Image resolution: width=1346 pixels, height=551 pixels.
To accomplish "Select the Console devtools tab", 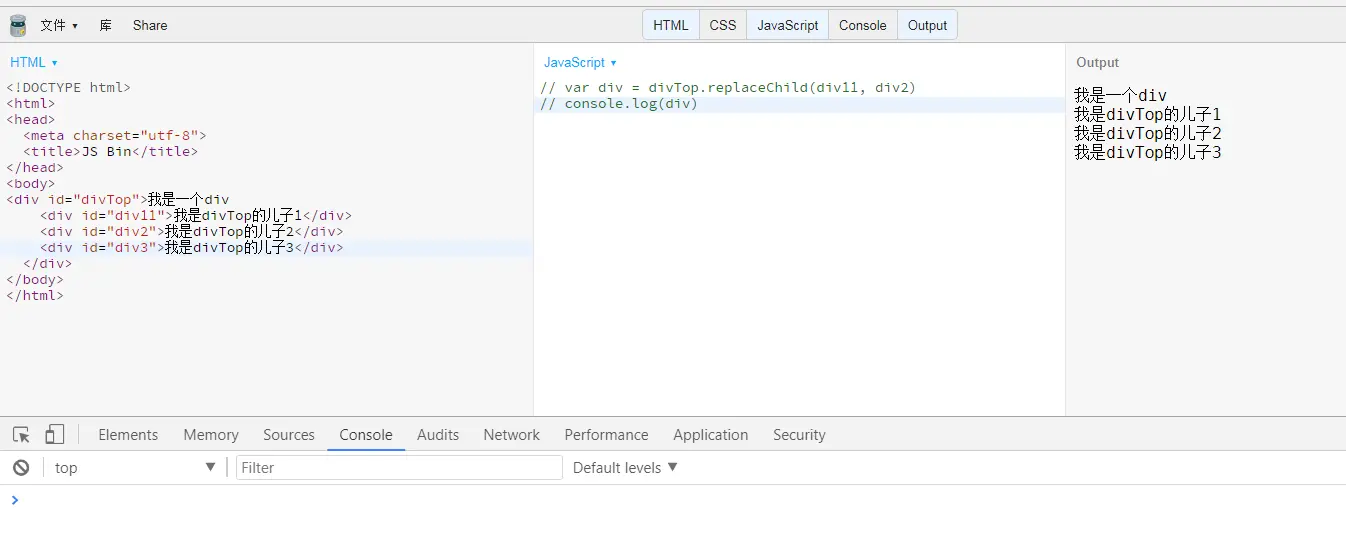I will 366,435.
